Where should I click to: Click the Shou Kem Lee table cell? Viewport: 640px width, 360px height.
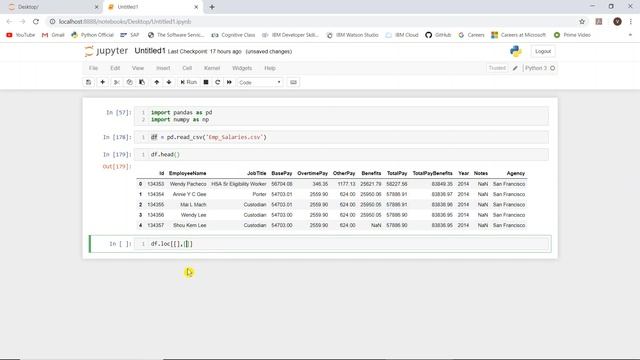tap(189, 225)
